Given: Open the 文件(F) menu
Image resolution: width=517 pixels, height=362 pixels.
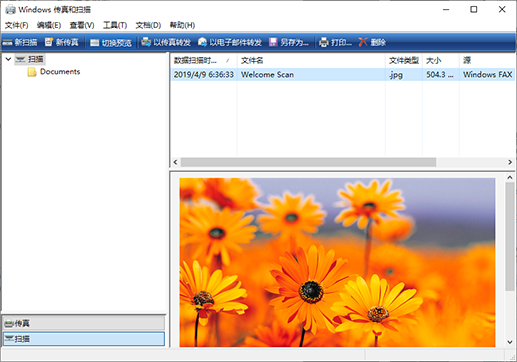Looking at the screenshot, I should tap(16, 25).
